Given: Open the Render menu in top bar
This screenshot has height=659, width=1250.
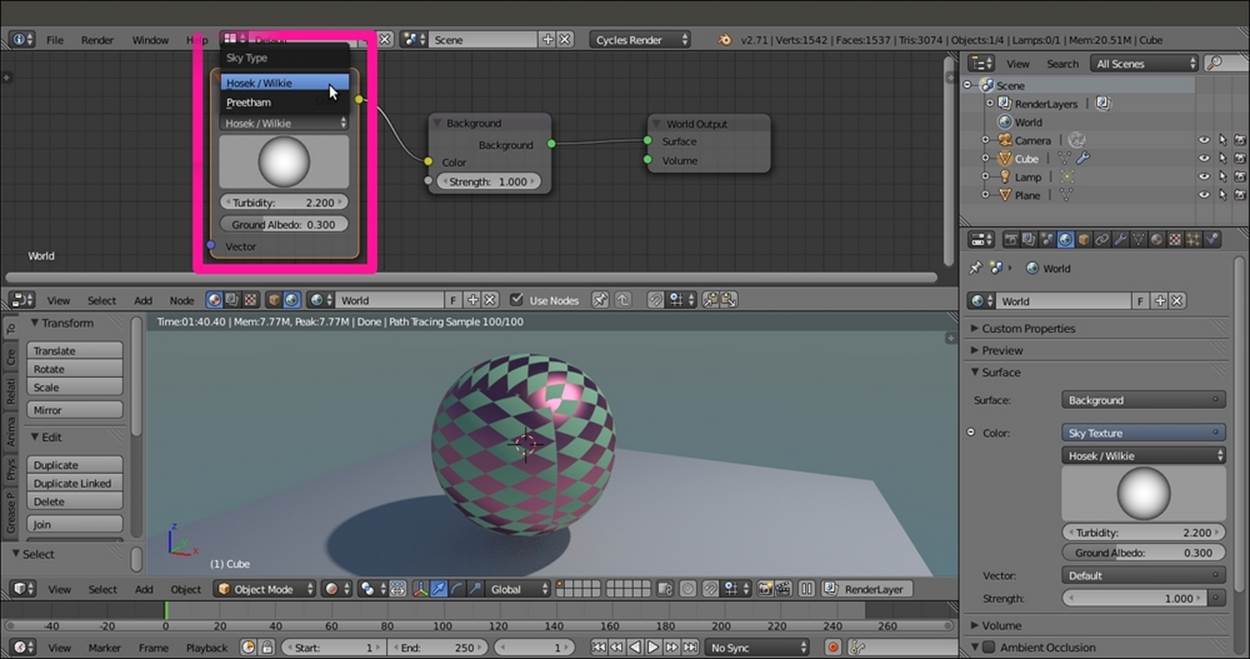Looking at the screenshot, I should coord(97,40).
